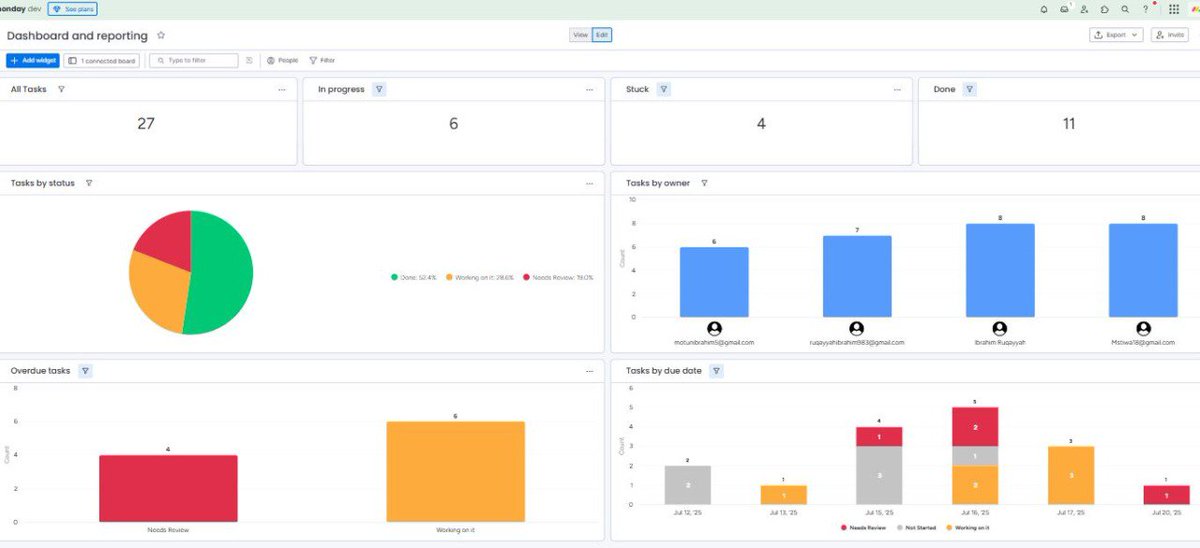Screen dimensions: 1200x548
Task: Click the invite members icon in top bar
Action: [1084, 9]
